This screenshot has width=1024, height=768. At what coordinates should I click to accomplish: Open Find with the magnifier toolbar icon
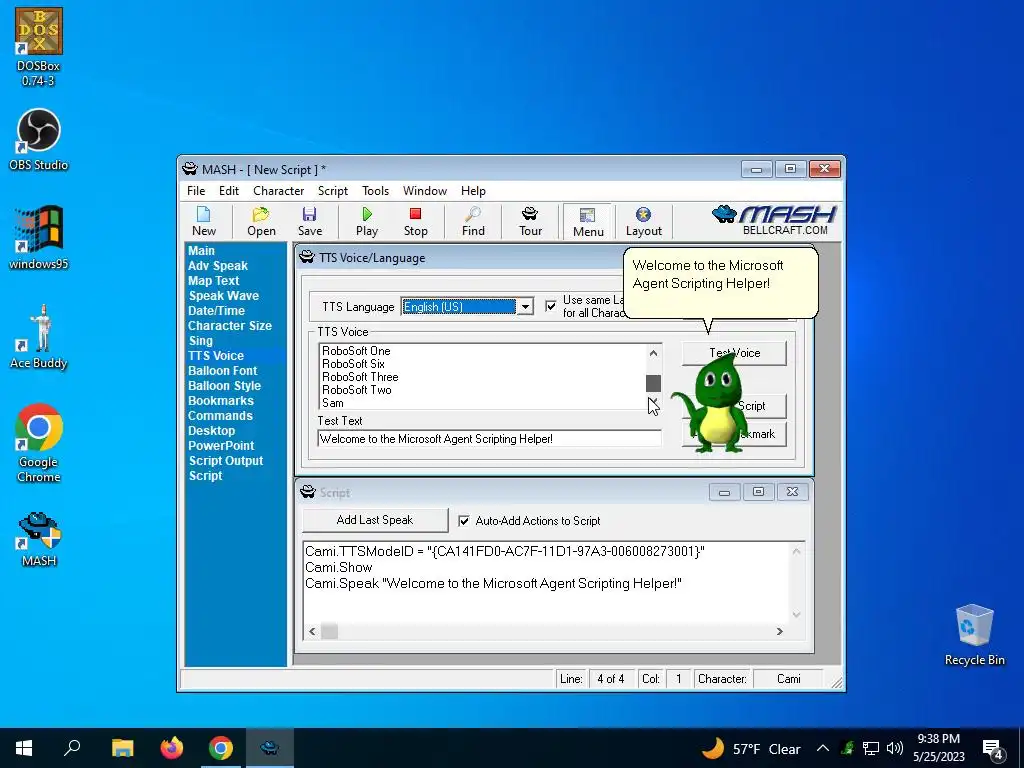coord(473,221)
